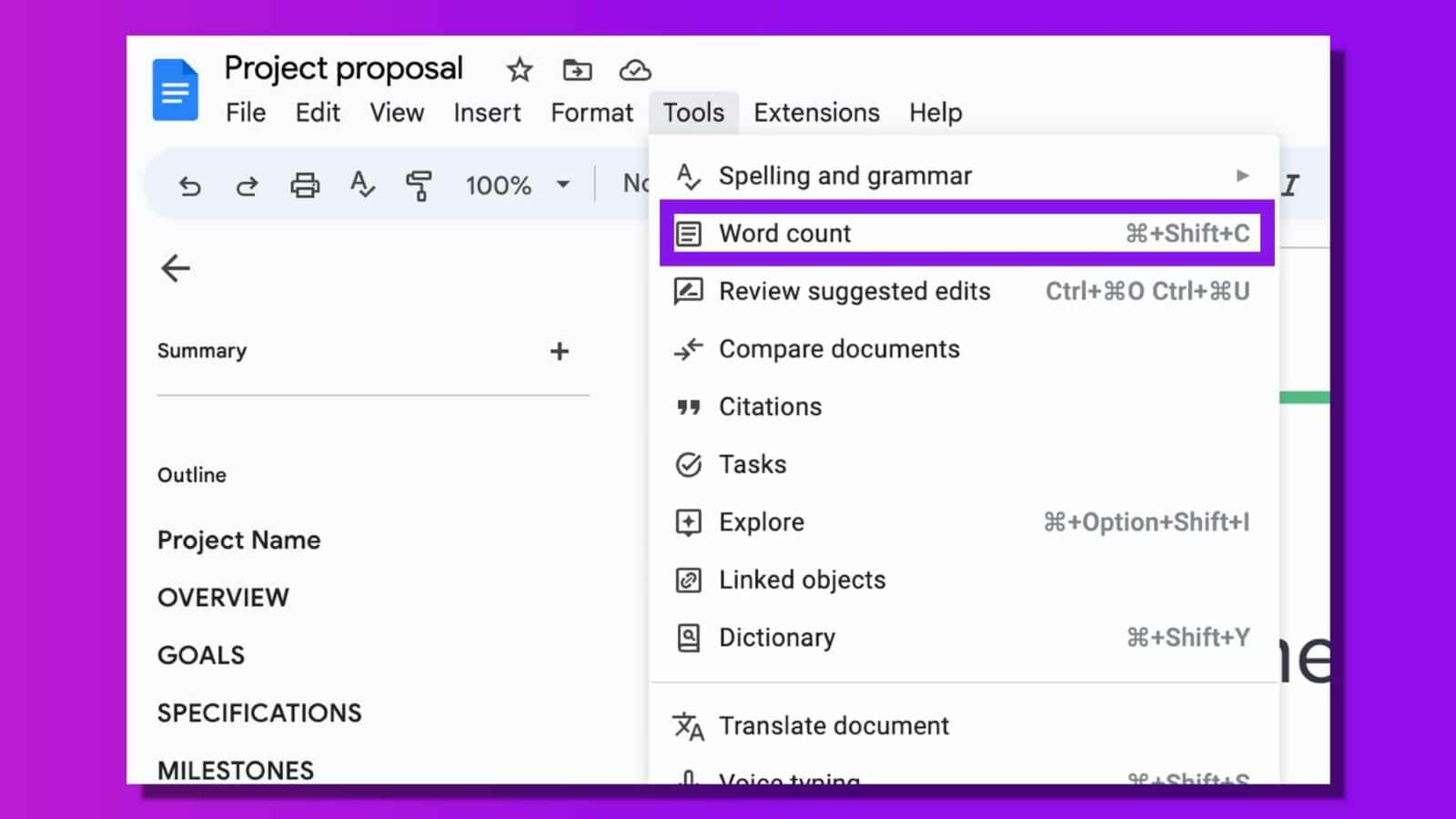This screenshot has height=819, width=1456.
Task: Click the Italic toolbar button
Action: pos(1290,186)
